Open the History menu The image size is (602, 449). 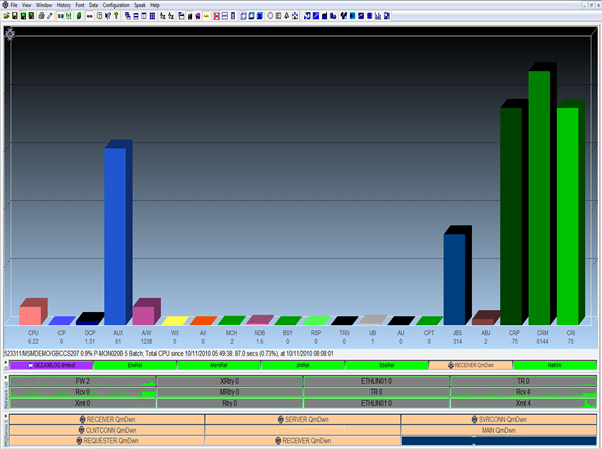coord(63,5)
